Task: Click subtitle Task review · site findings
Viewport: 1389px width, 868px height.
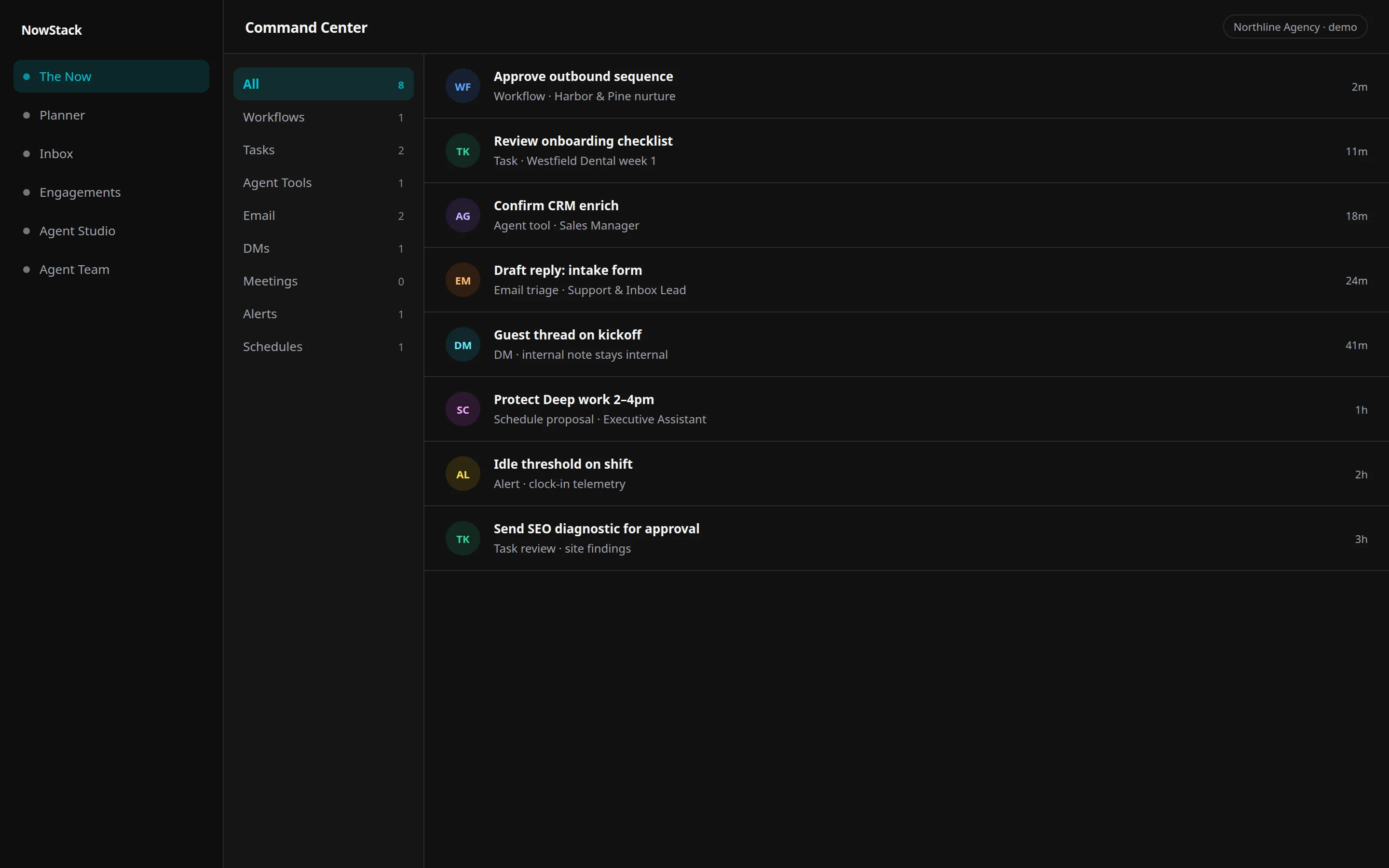Action: pos(562,548)
